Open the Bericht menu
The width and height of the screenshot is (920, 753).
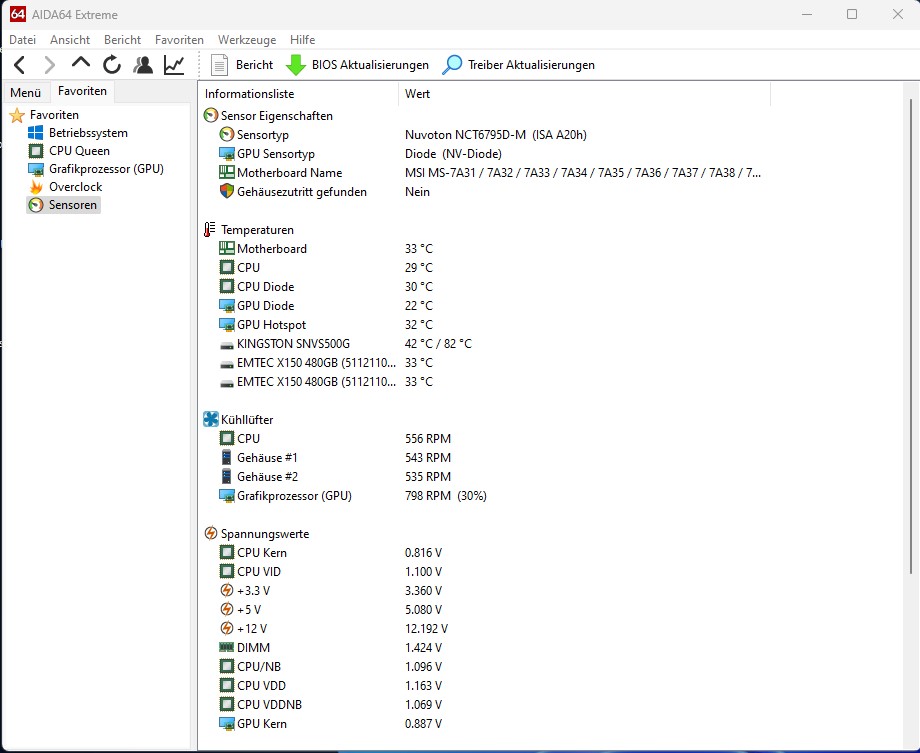122,40
